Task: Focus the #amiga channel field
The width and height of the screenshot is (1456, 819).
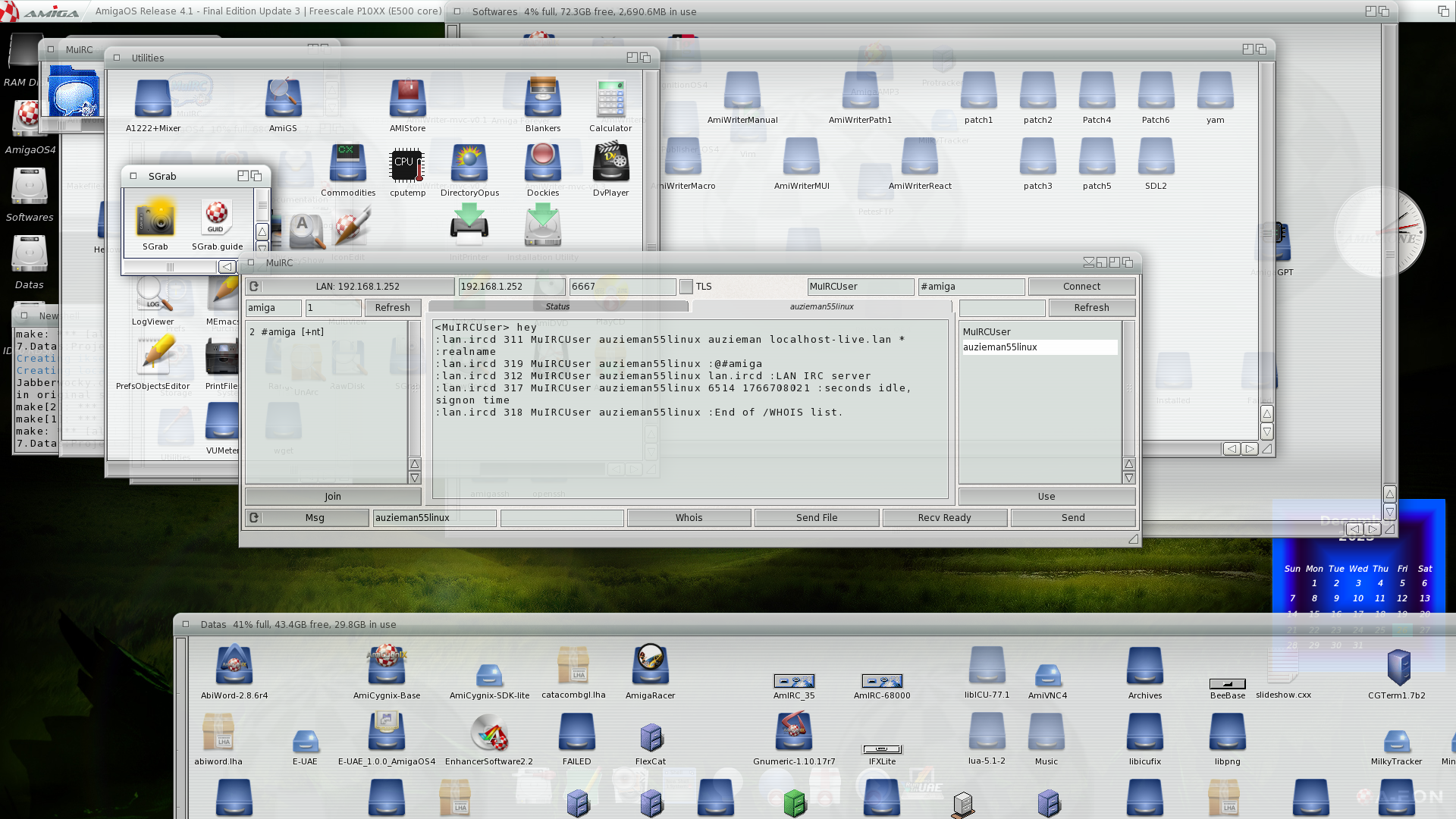Action: click(x=971, y=287)
